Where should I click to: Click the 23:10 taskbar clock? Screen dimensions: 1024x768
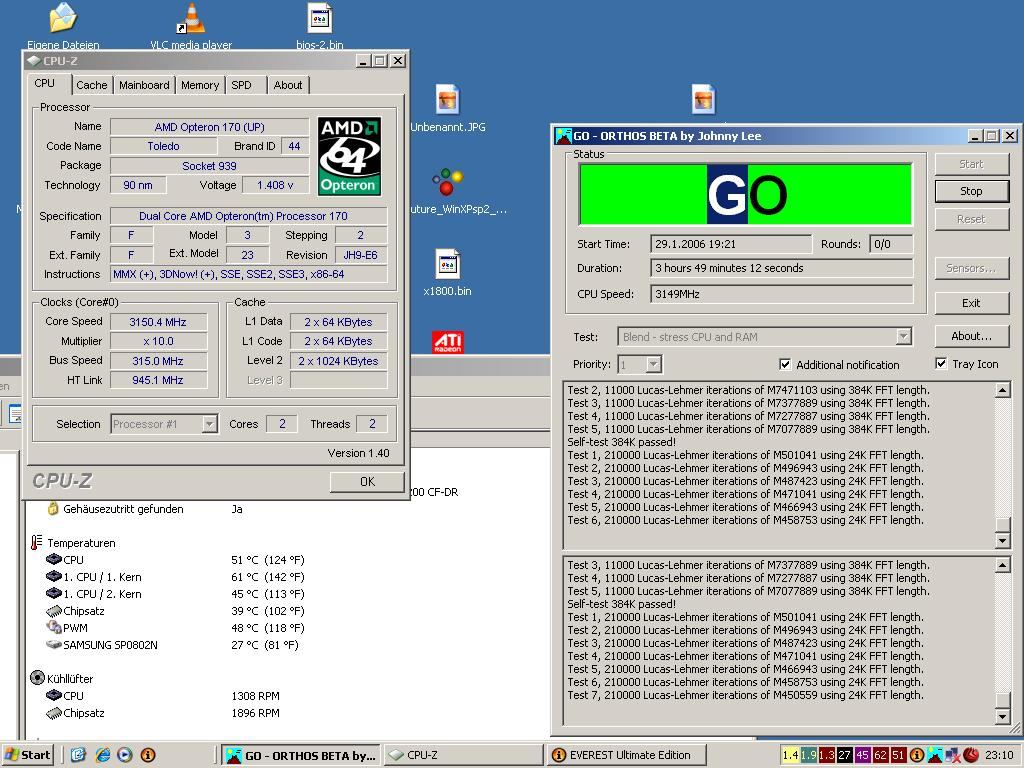(x=999, y=756)
